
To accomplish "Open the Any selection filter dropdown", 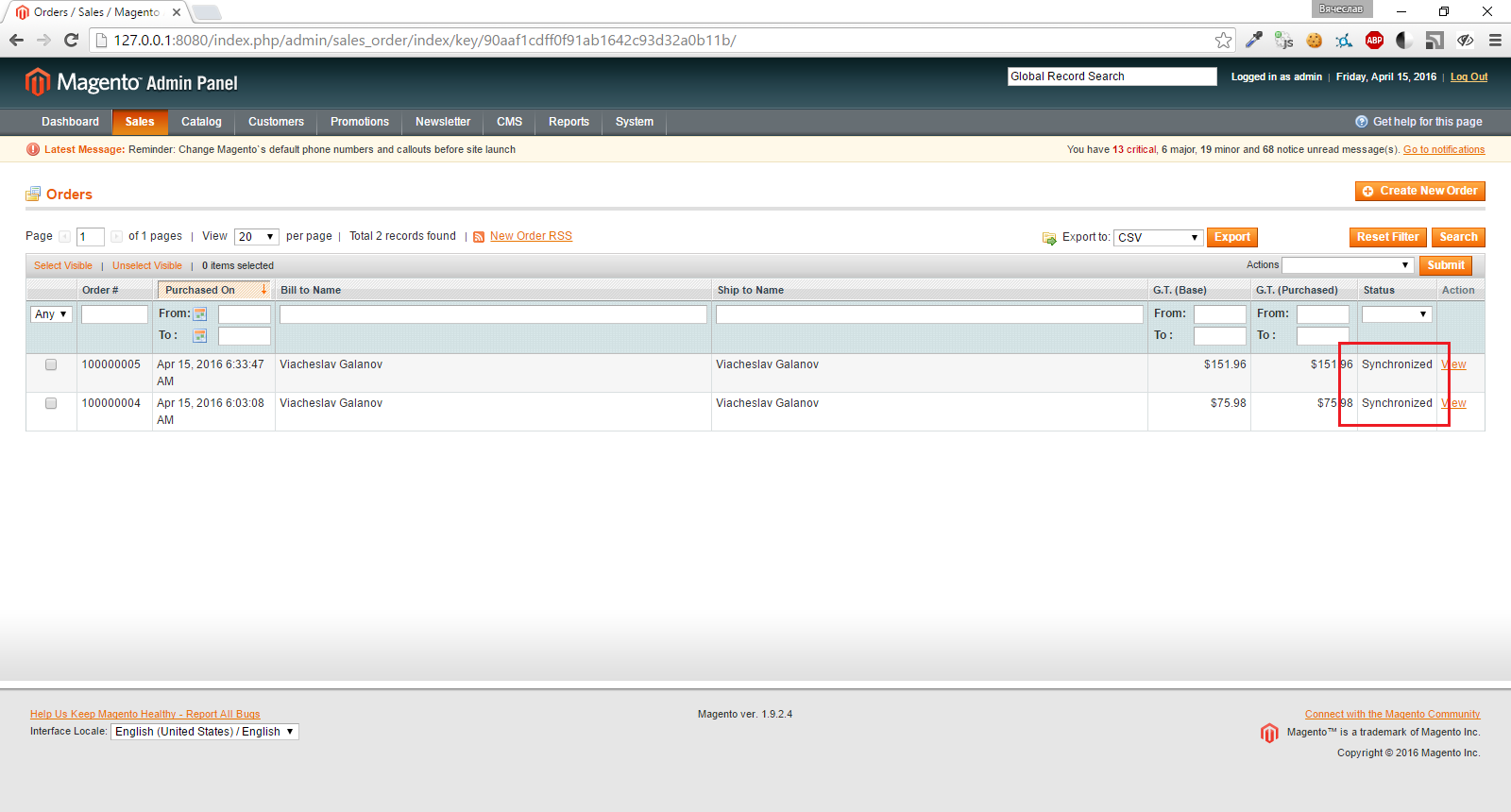I will (x=51, y=314).
